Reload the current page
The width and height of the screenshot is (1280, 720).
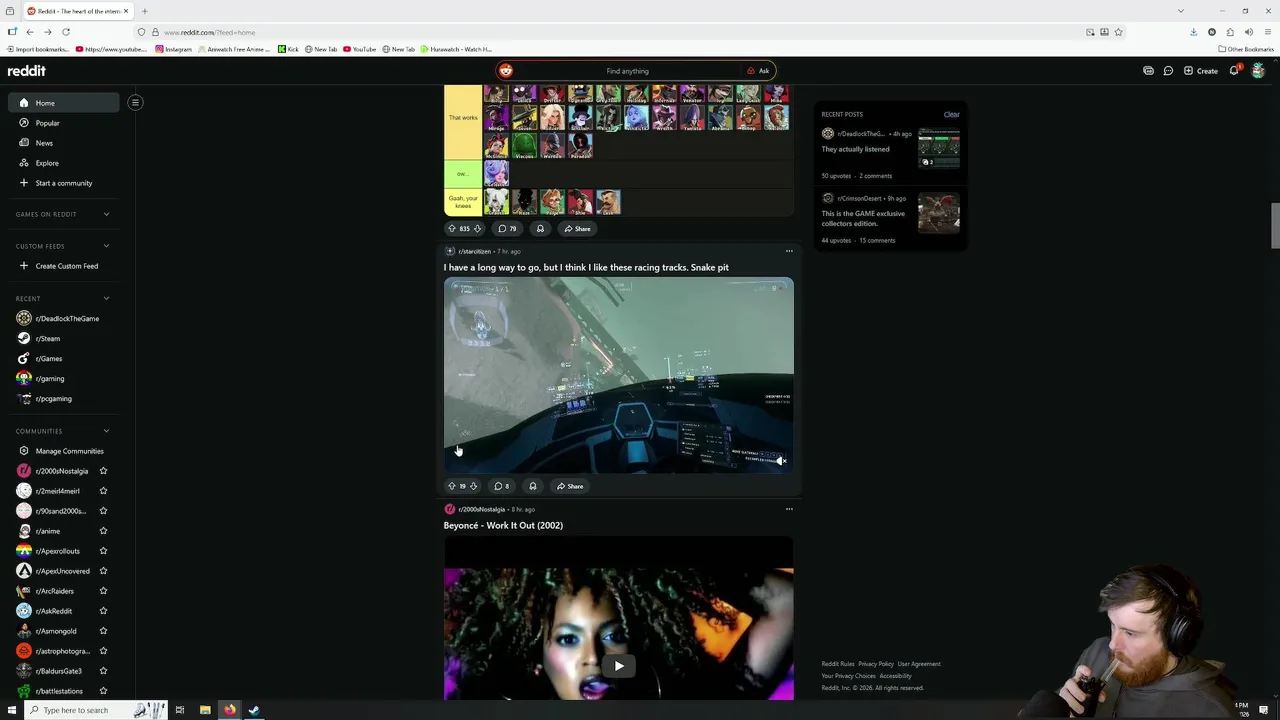[x=66, y=32]
